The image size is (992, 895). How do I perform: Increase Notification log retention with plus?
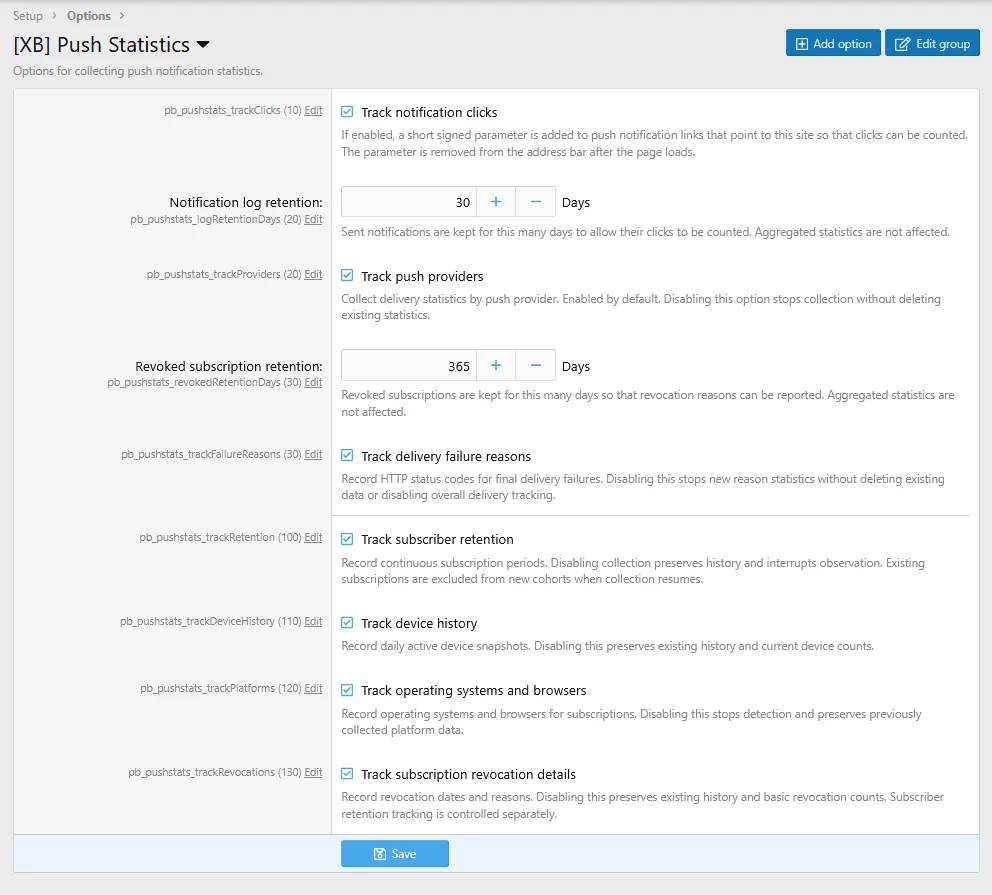point(496,202)
